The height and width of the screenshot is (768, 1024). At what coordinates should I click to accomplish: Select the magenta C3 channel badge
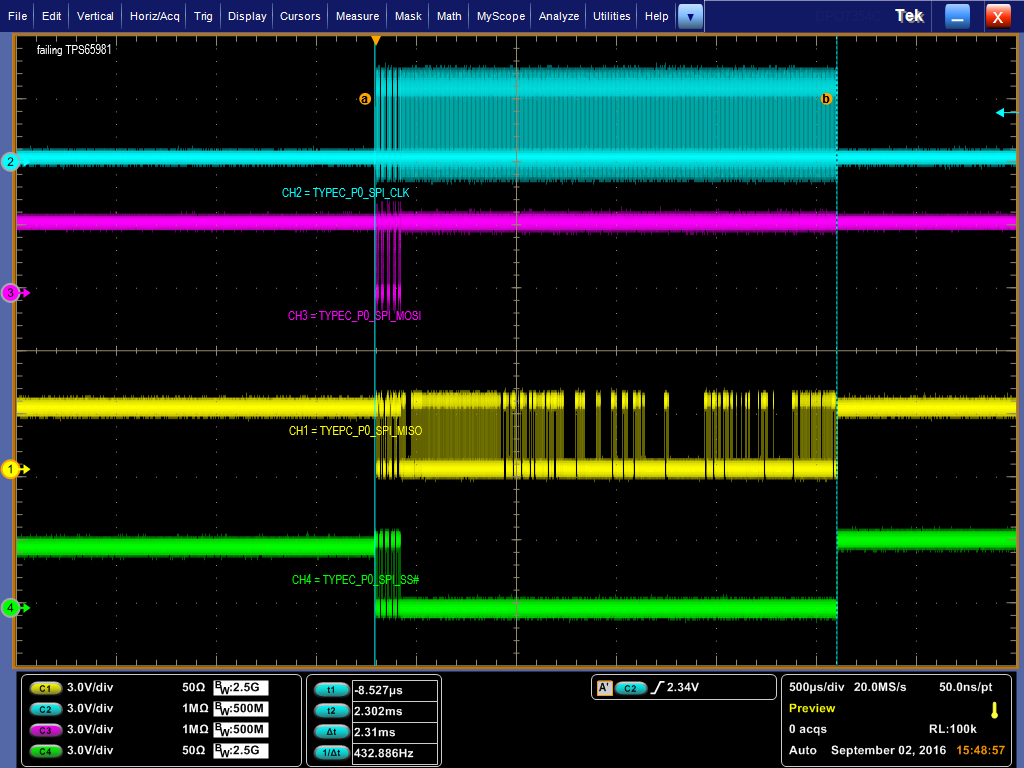pos(44,730)
